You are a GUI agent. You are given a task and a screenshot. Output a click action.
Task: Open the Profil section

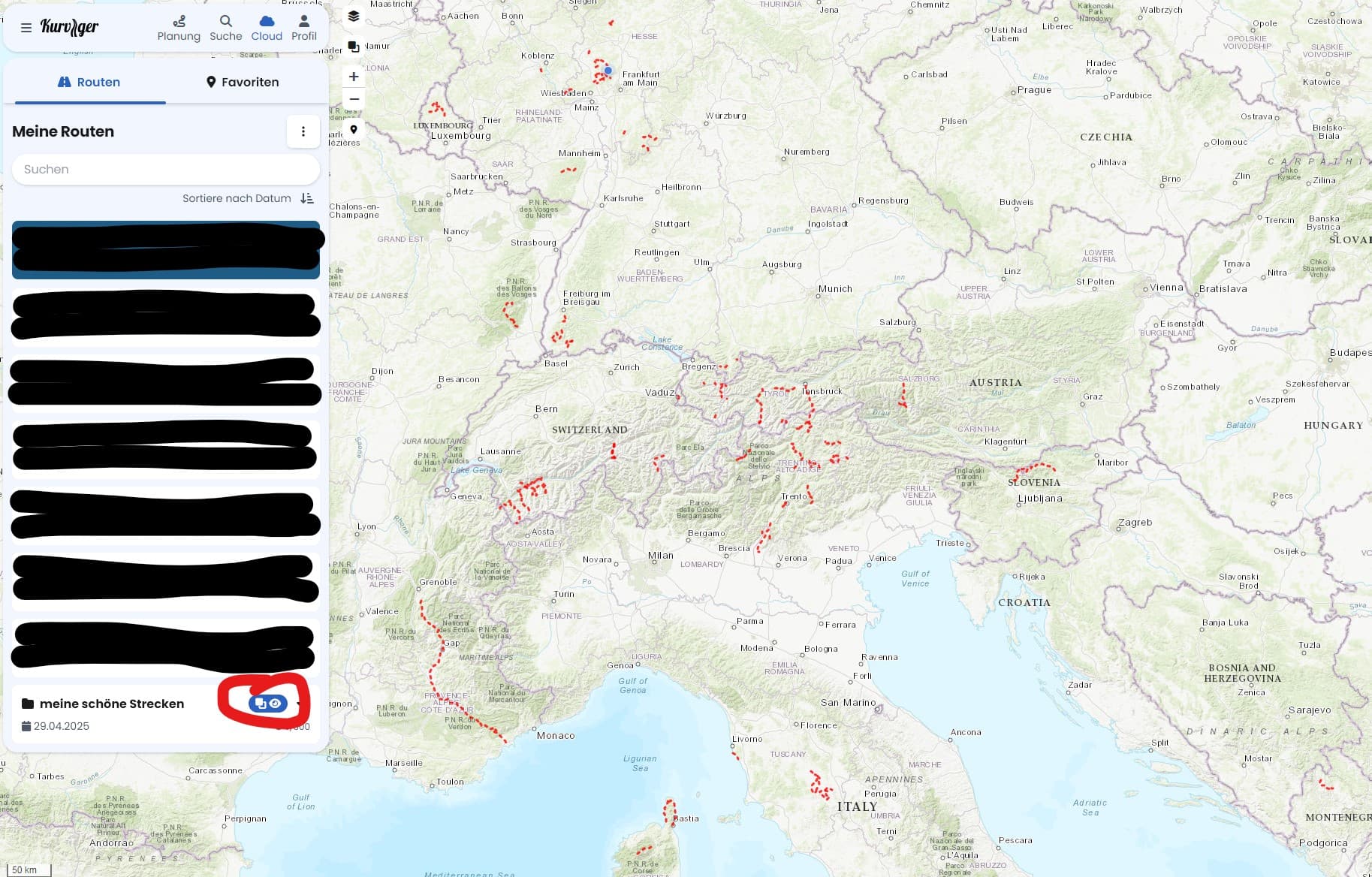click(x=304, y=29)
